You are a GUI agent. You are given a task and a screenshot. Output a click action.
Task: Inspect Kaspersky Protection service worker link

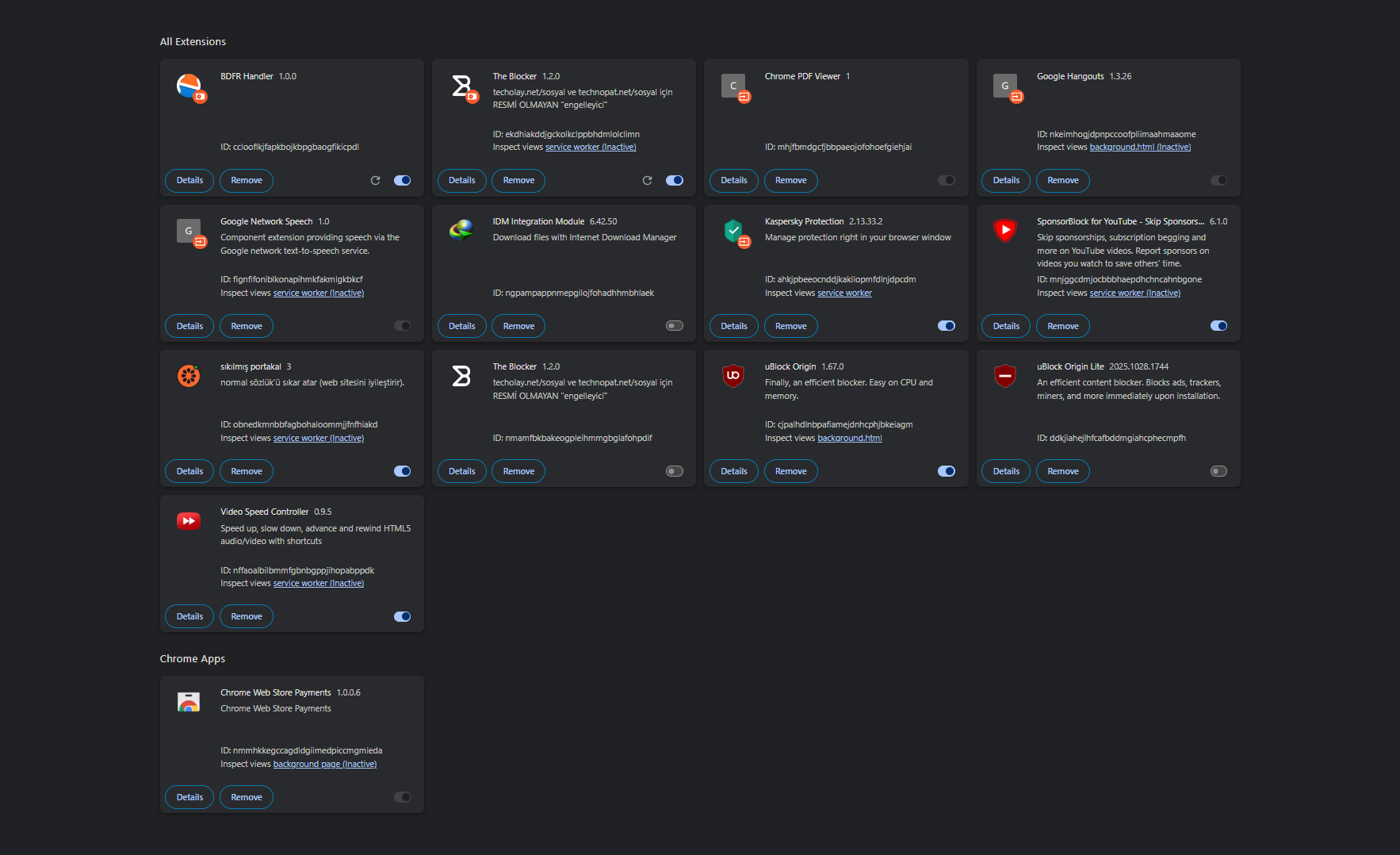click(844, 293)
